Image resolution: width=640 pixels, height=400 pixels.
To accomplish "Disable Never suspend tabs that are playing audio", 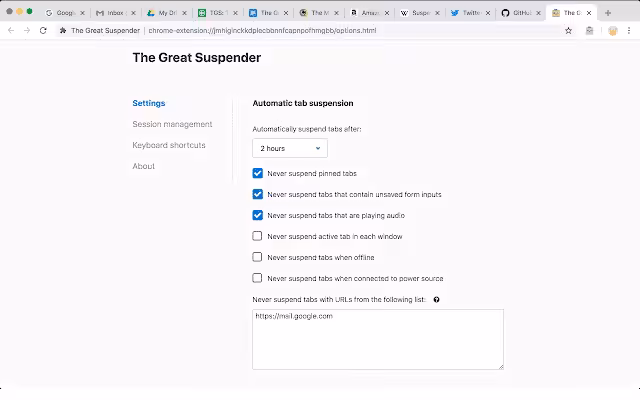I will pyautogui.click(x=258, y=215).
